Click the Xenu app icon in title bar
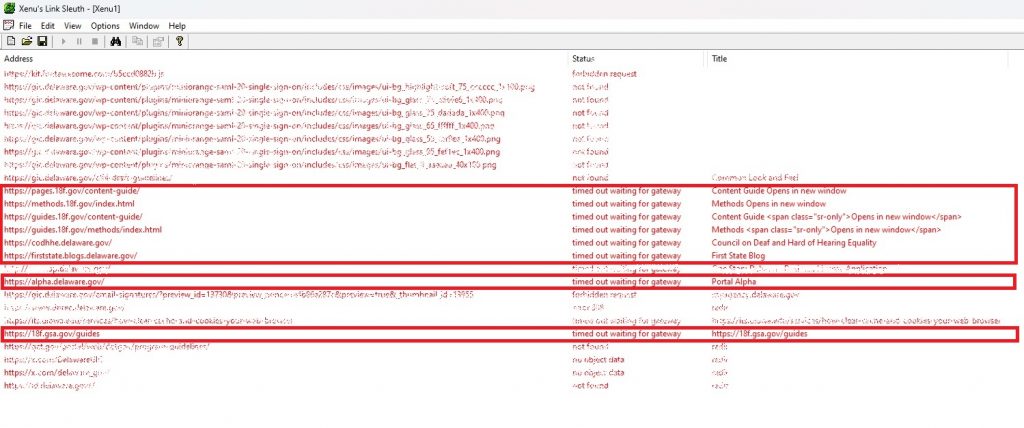 (8, 8)
